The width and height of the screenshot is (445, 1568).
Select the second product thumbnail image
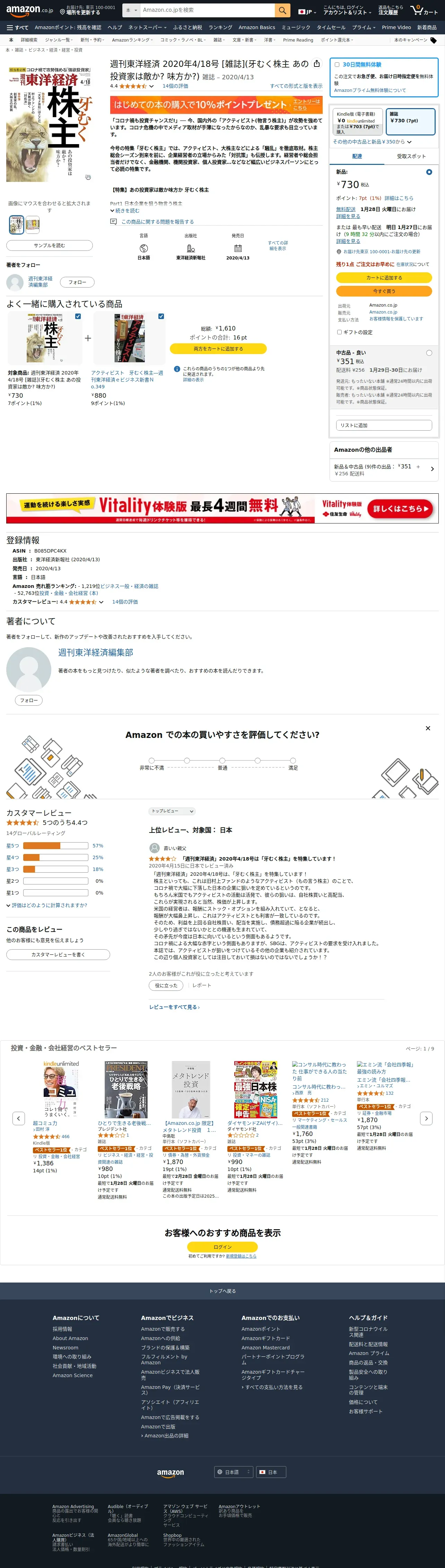[x=32, y=225]
